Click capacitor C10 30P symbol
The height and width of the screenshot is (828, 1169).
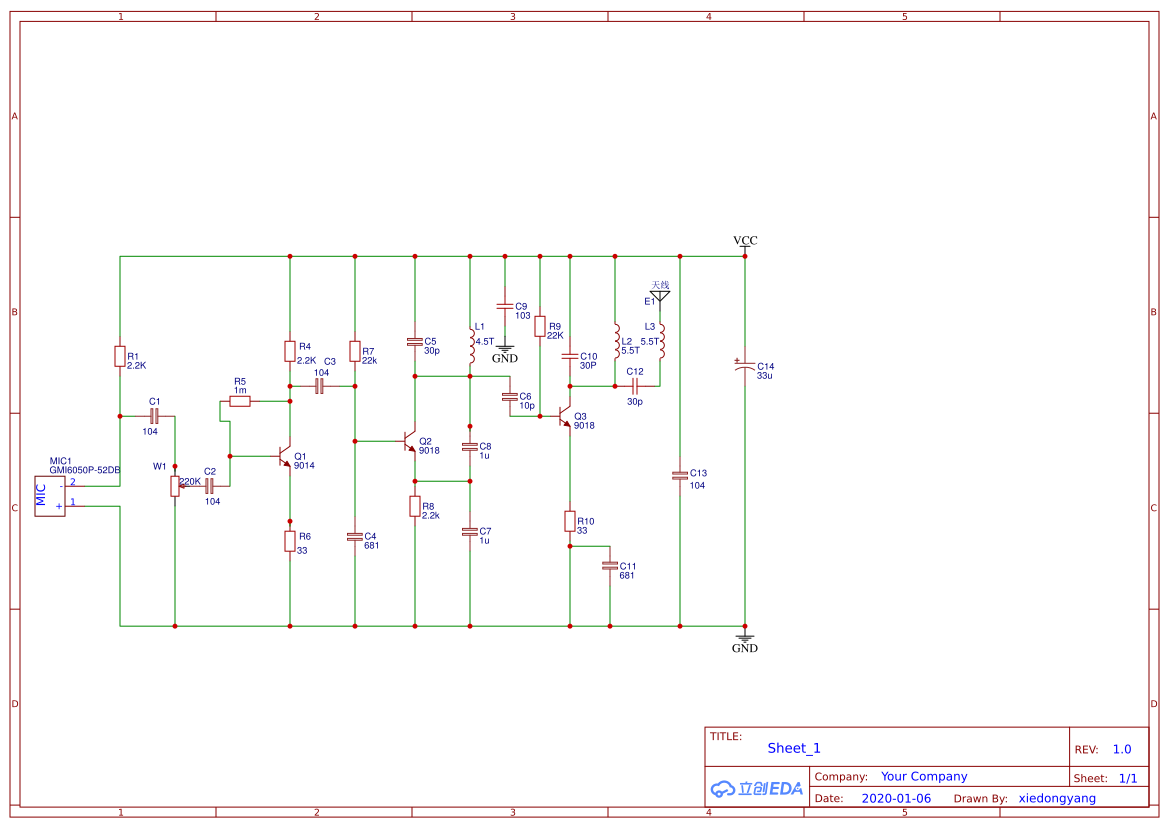tap(570, 356)
